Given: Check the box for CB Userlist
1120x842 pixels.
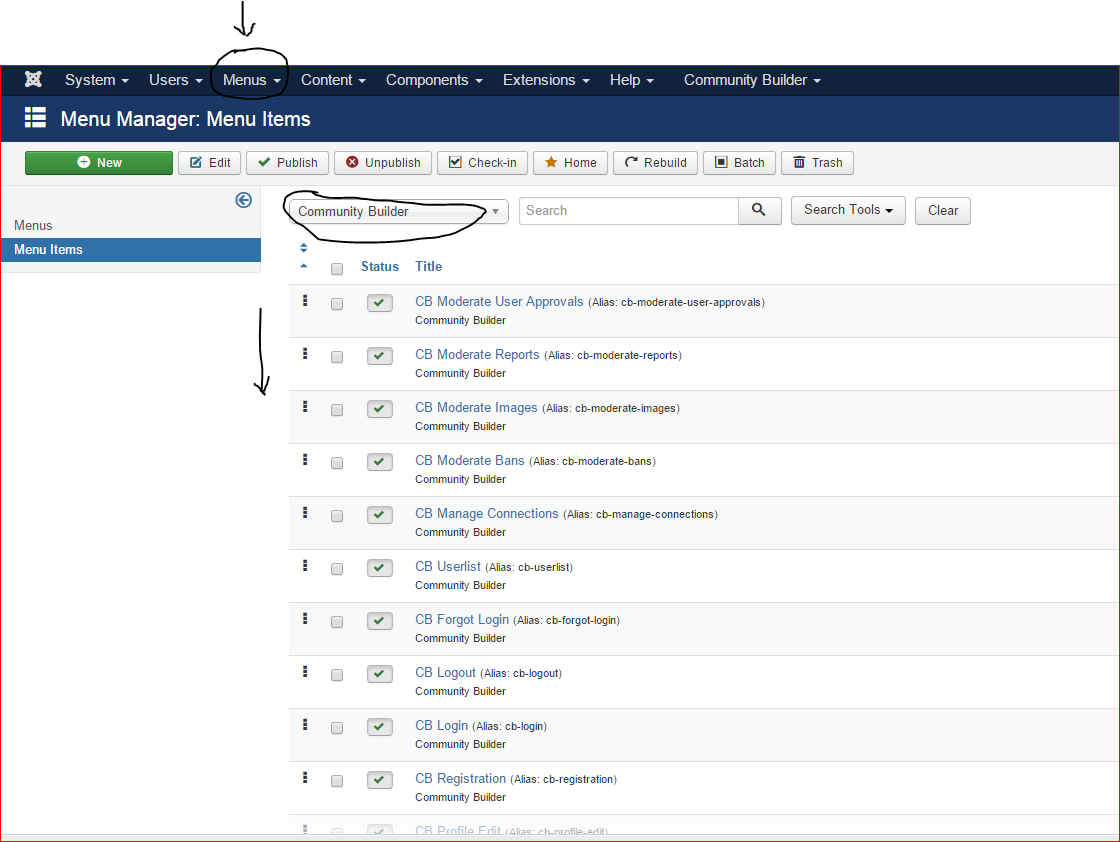Looking at the screenshot, I should coord(337,568).
